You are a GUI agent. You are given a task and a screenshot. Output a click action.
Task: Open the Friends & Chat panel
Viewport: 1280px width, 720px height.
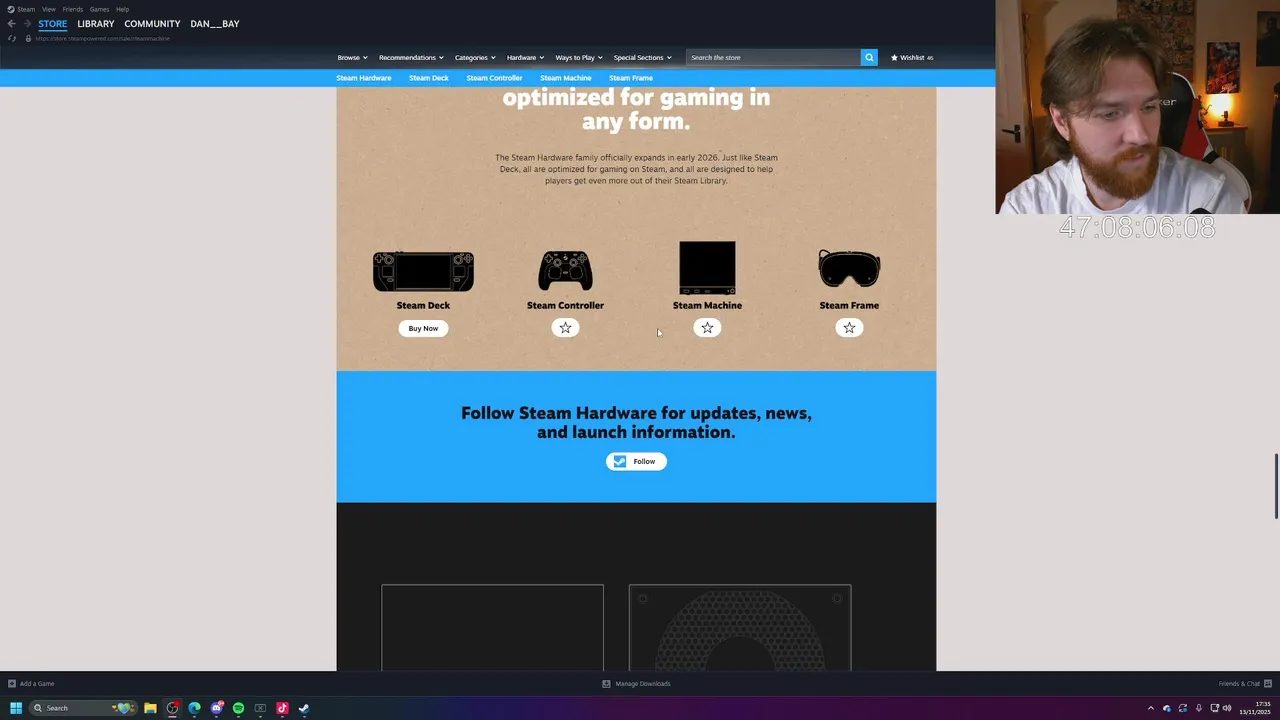(x=1239, y=684)
